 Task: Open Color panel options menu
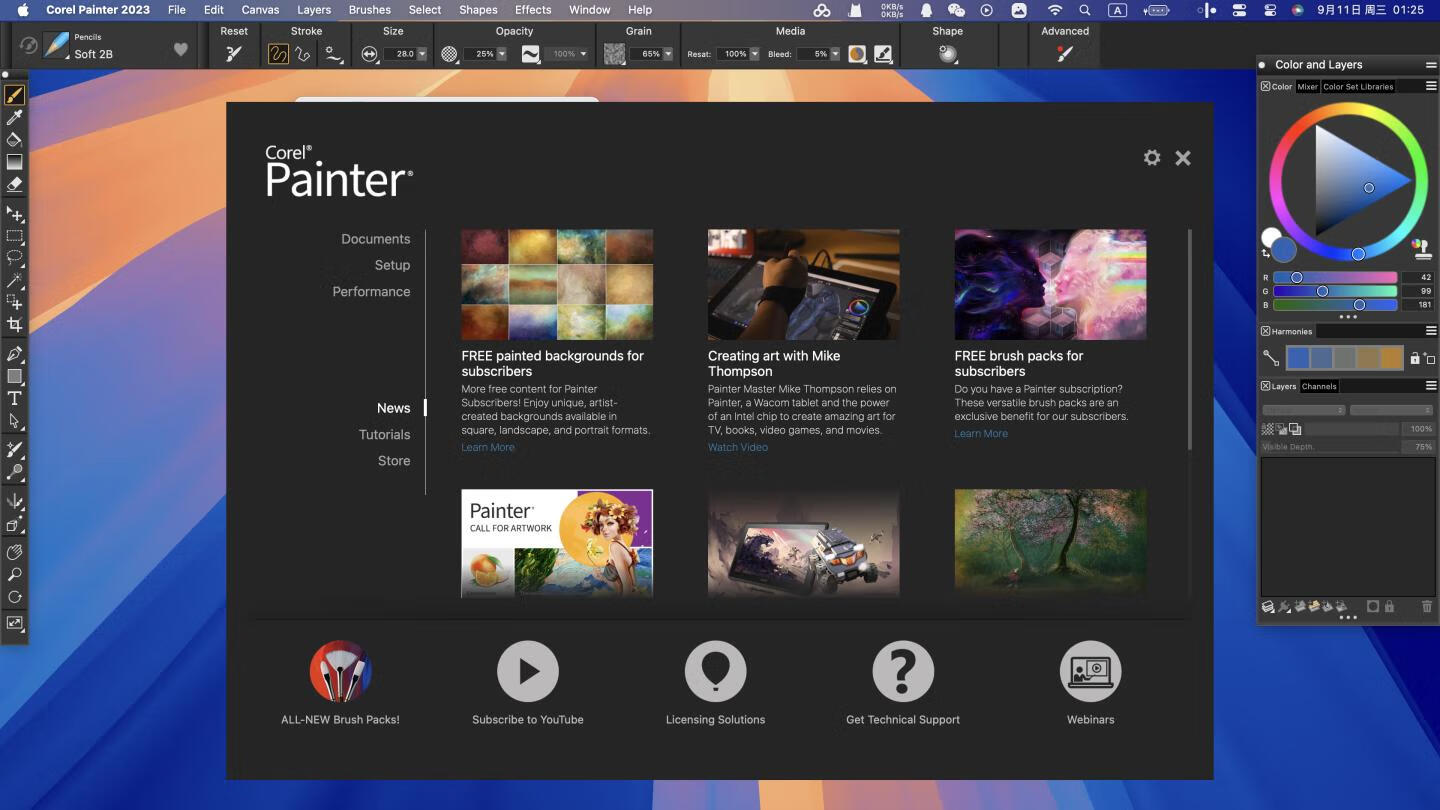(x=1431, y=87)
